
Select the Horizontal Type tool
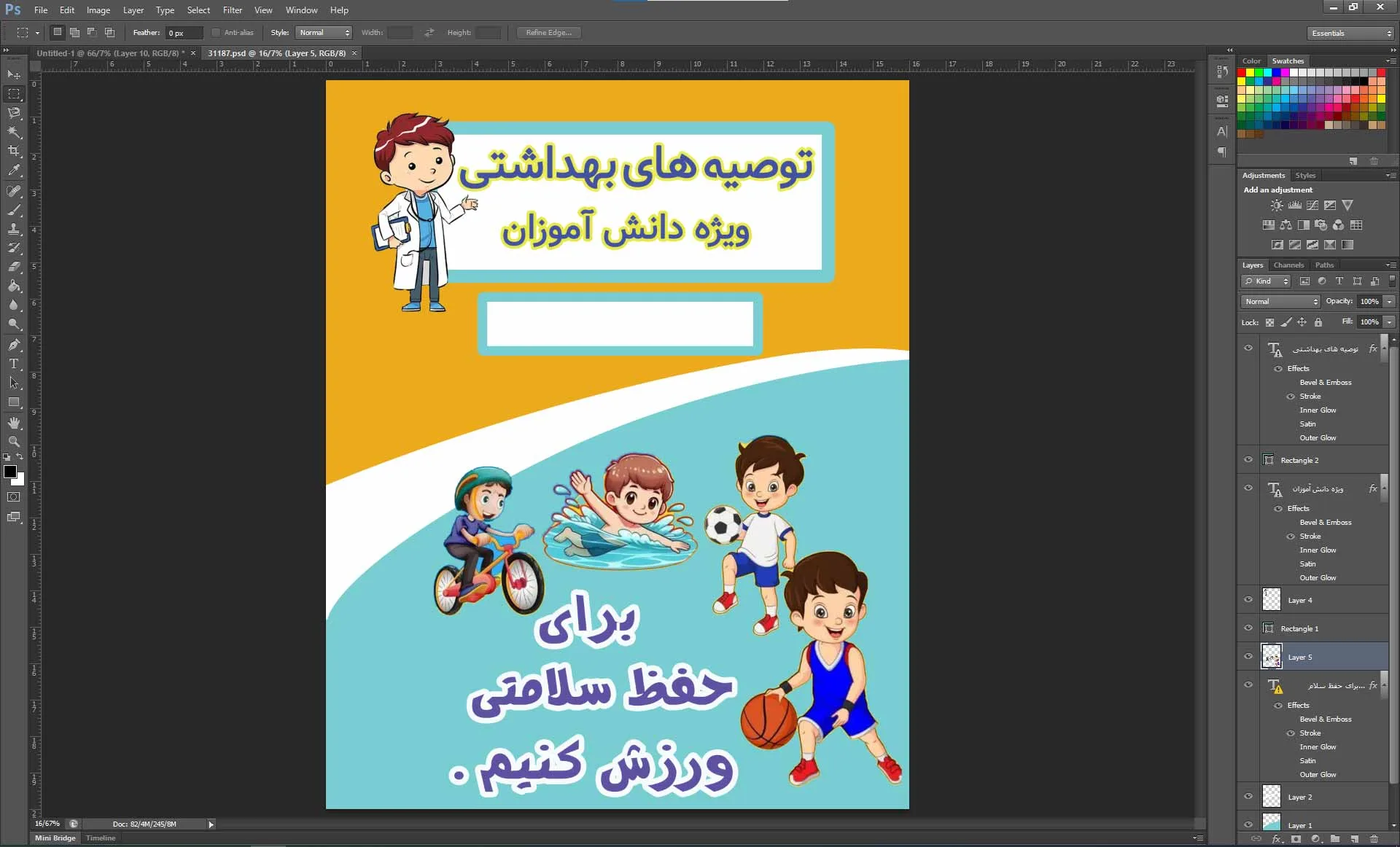point(14,364)
